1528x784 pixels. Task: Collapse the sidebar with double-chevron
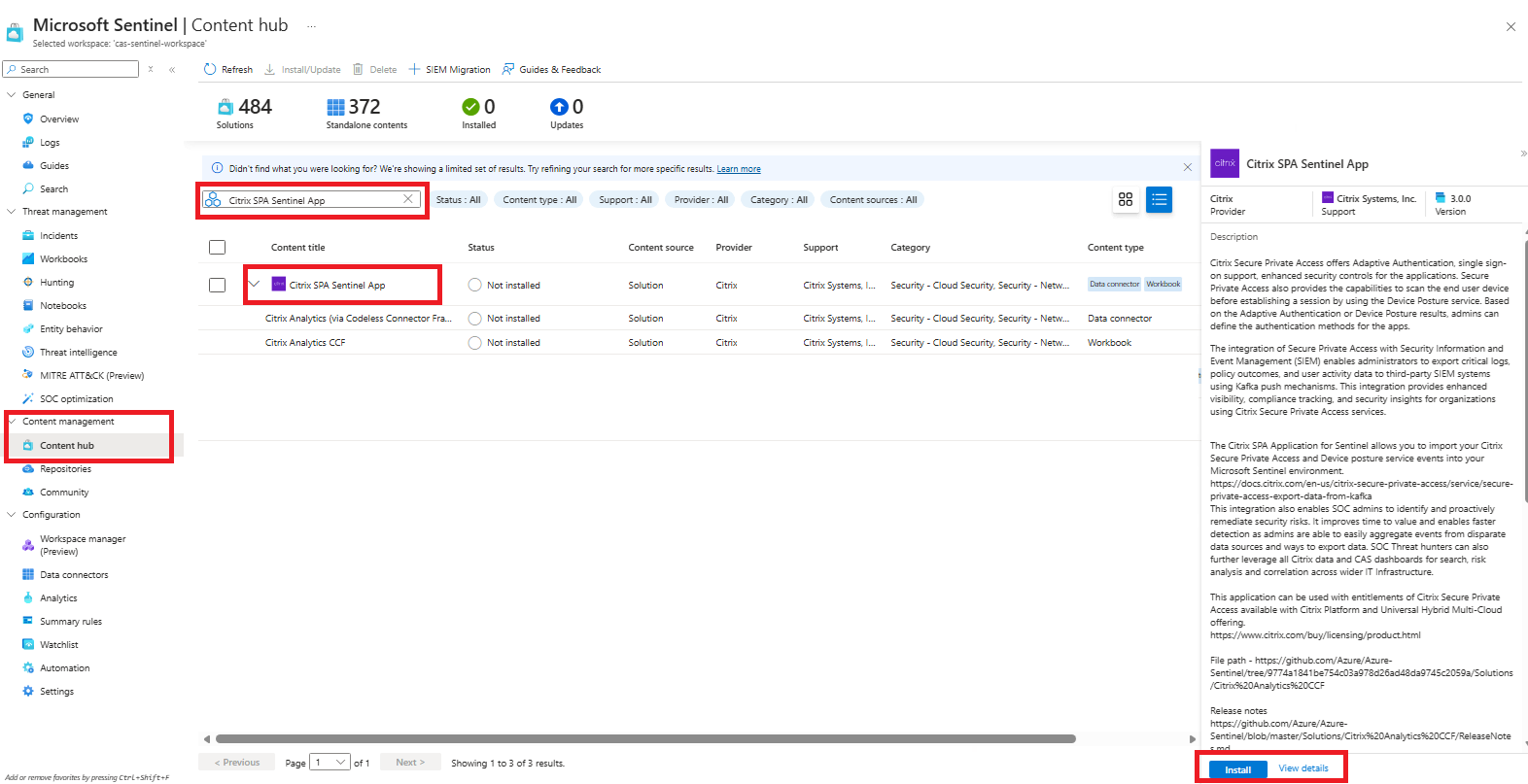click(172, 70)
